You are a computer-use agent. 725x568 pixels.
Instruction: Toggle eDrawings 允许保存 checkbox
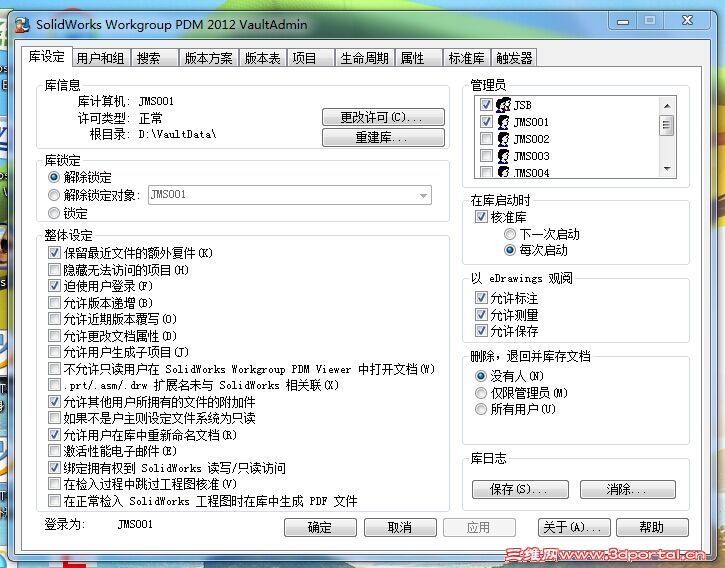pos(481,330)
